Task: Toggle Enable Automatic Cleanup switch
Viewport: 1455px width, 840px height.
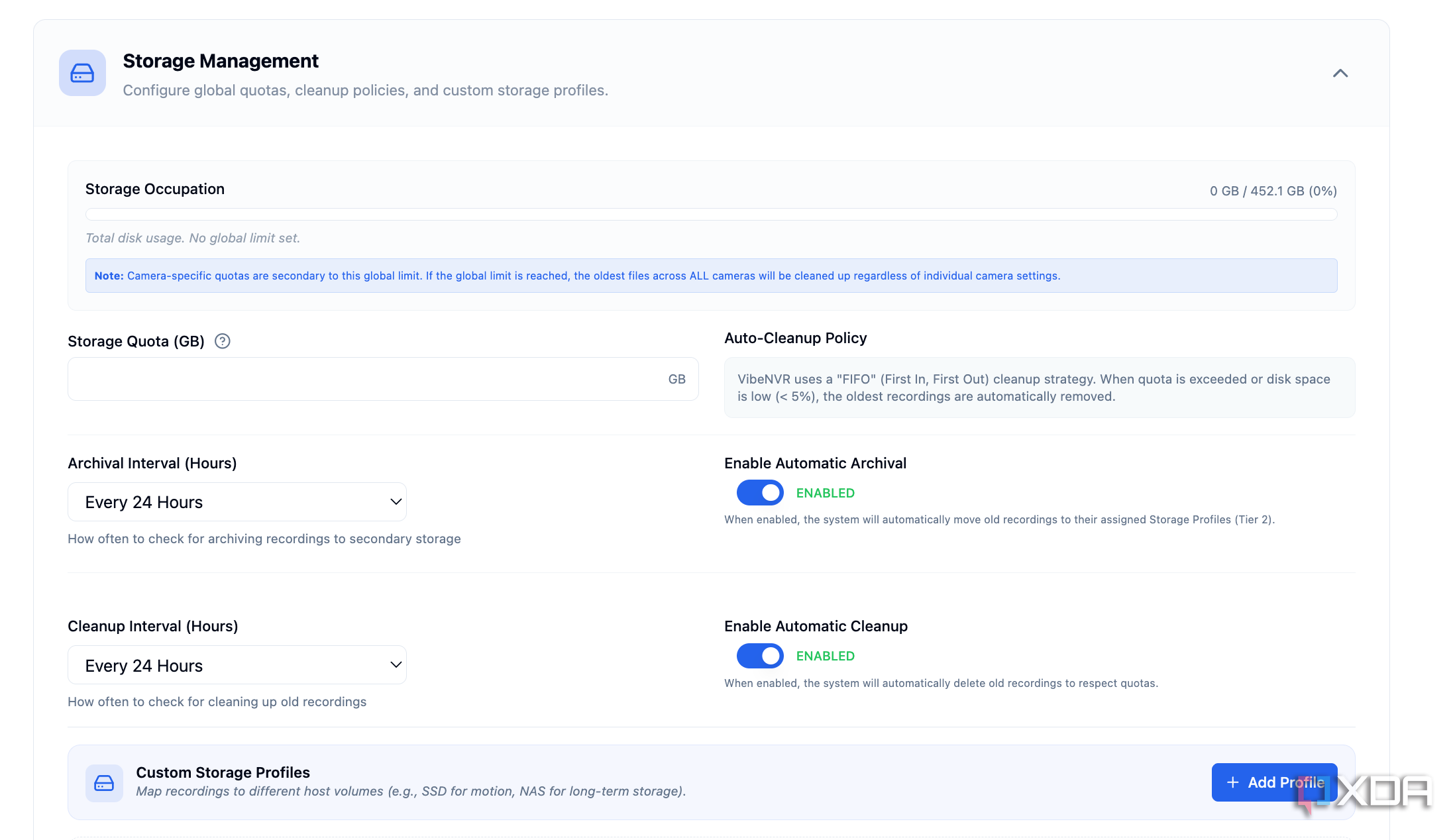Action: click(760, 656)
